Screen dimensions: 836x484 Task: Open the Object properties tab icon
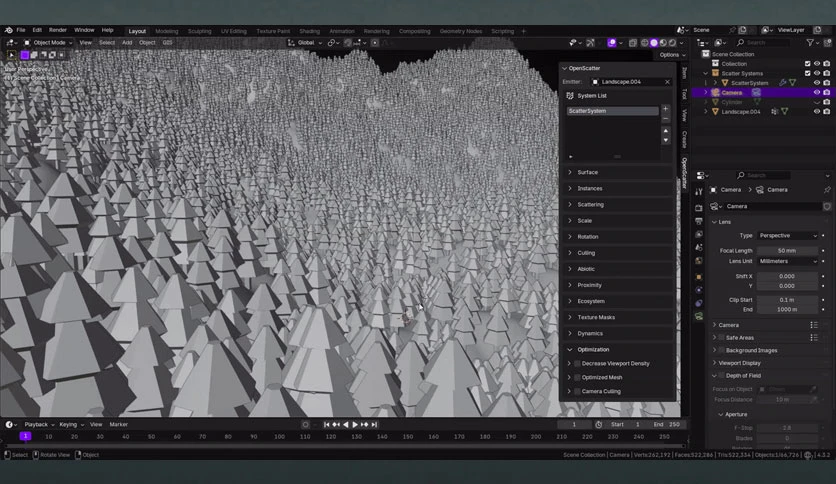tap(699, 277)
